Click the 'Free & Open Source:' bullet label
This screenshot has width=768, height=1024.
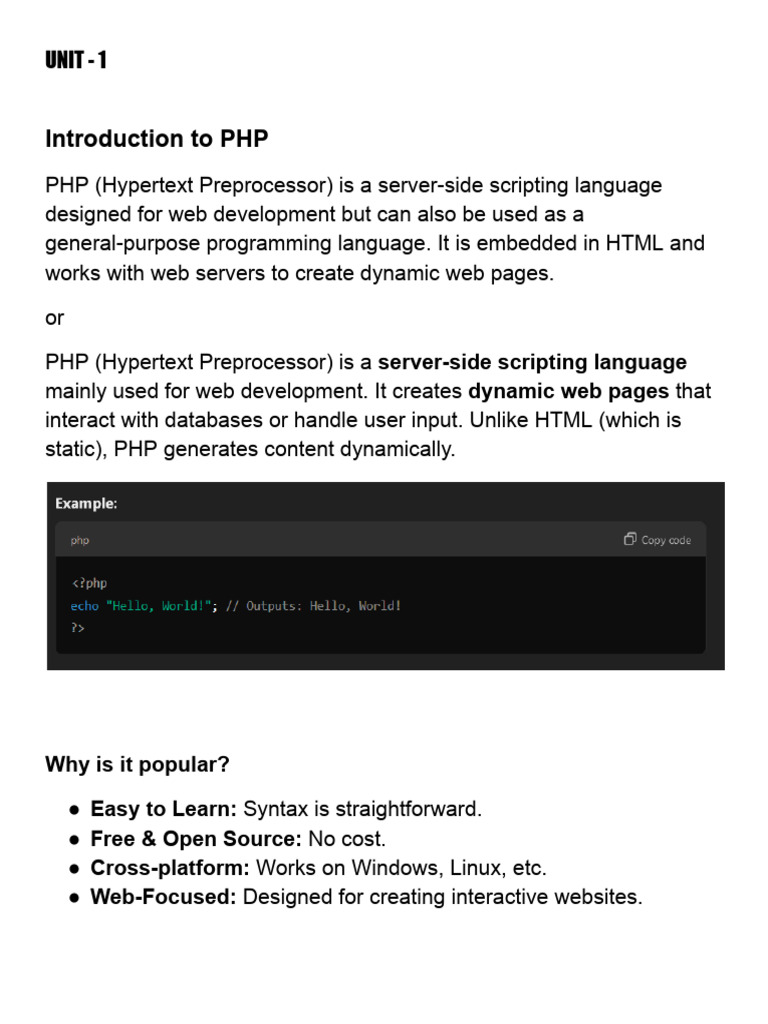click(x=196, y=839)
